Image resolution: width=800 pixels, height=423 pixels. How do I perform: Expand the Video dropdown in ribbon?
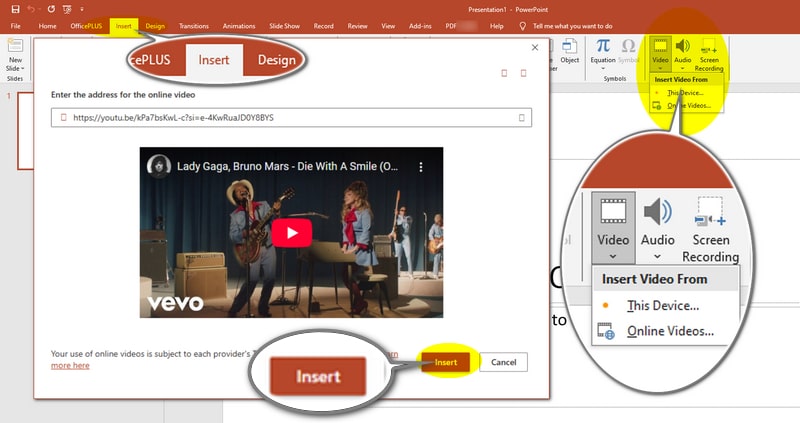(x=660, y=68)
